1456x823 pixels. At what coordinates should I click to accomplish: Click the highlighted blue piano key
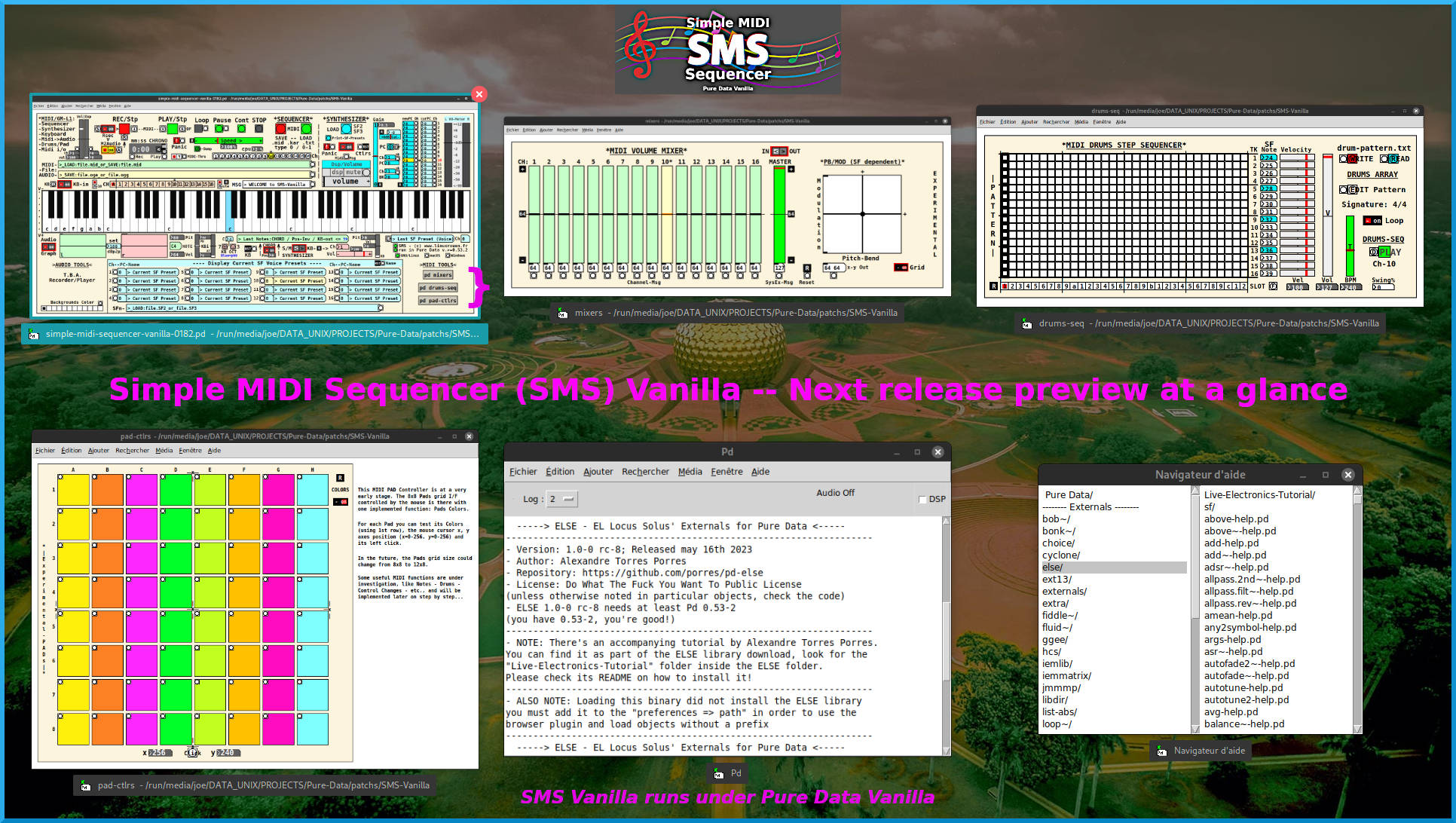pos(229,211)
